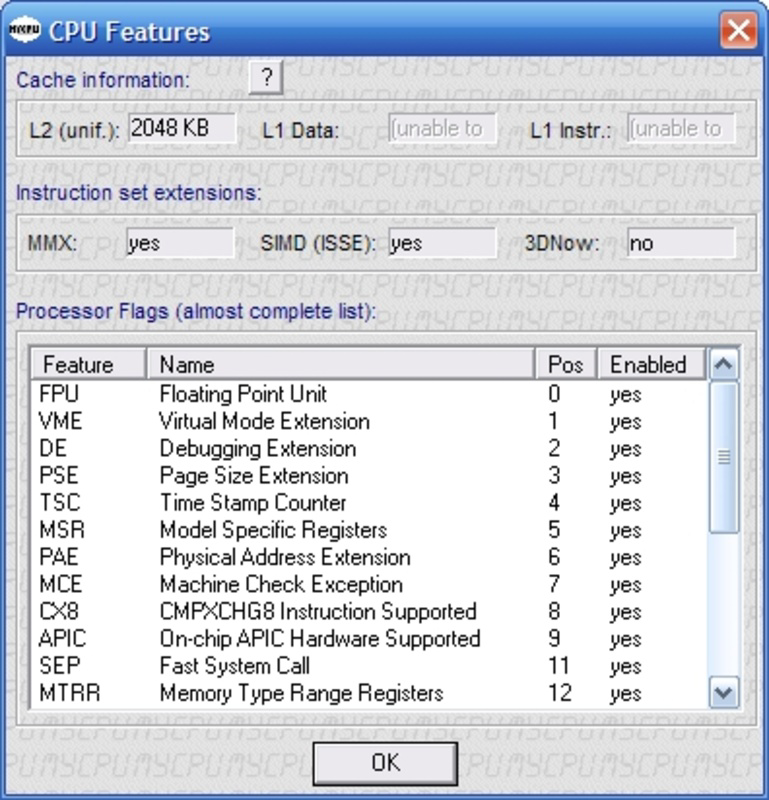Viewport: 769px width, 800px height.
Task: Click the 3DNow value field showing no
Action: [681, 243]
